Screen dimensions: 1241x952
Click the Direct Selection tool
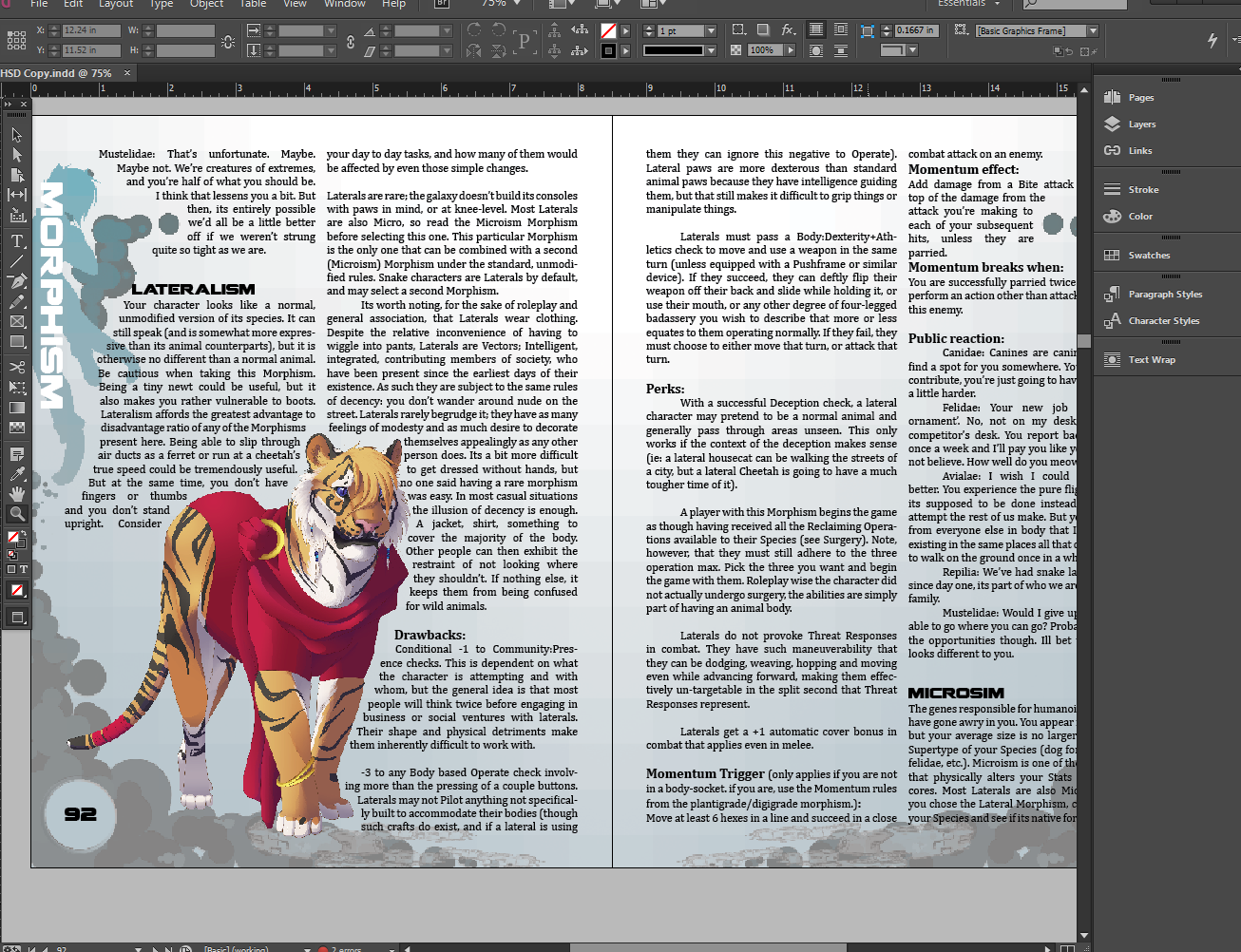pos(17,155)
